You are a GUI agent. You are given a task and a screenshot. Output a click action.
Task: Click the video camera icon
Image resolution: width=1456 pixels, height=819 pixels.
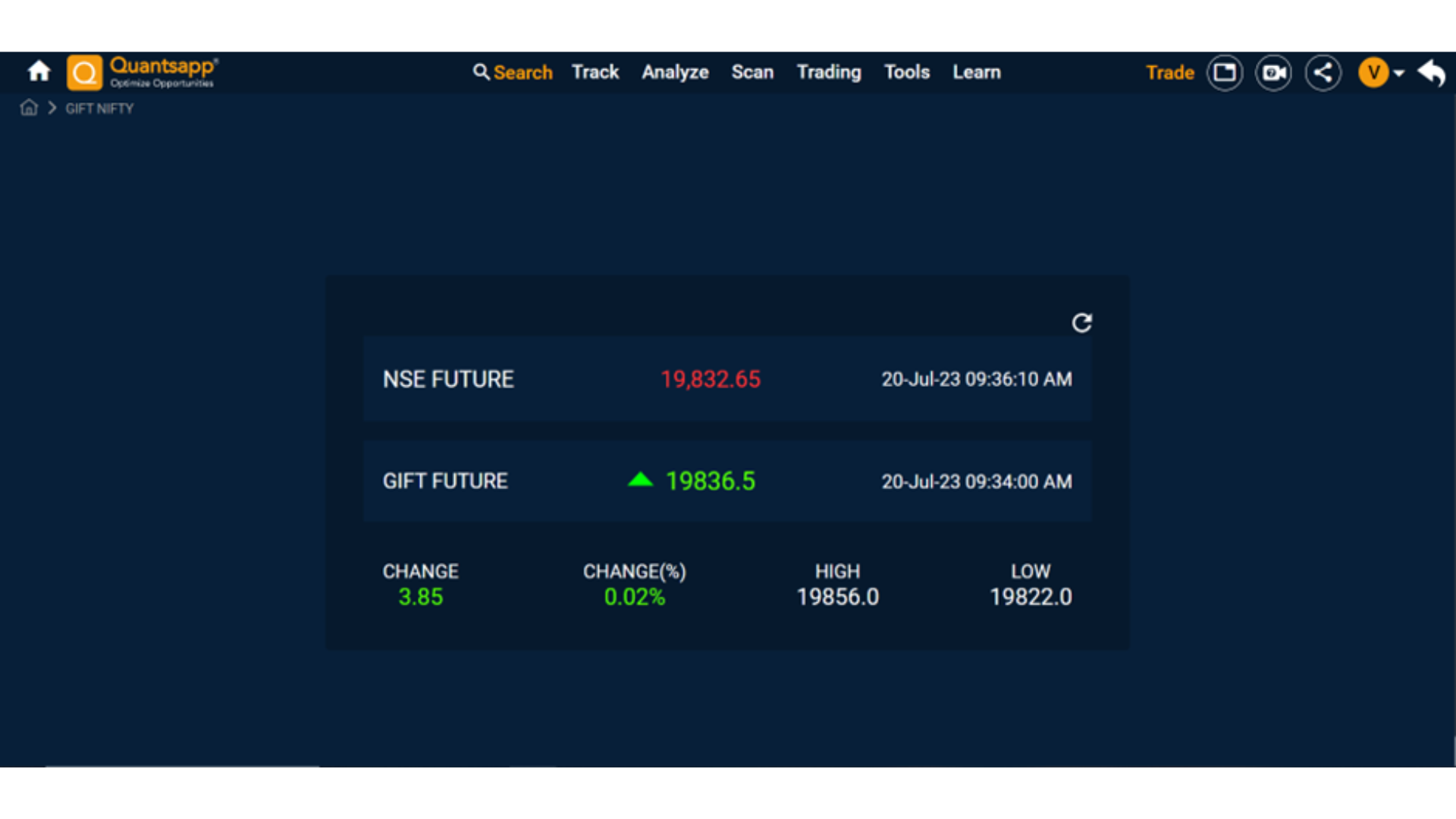tap(1274, 73)
